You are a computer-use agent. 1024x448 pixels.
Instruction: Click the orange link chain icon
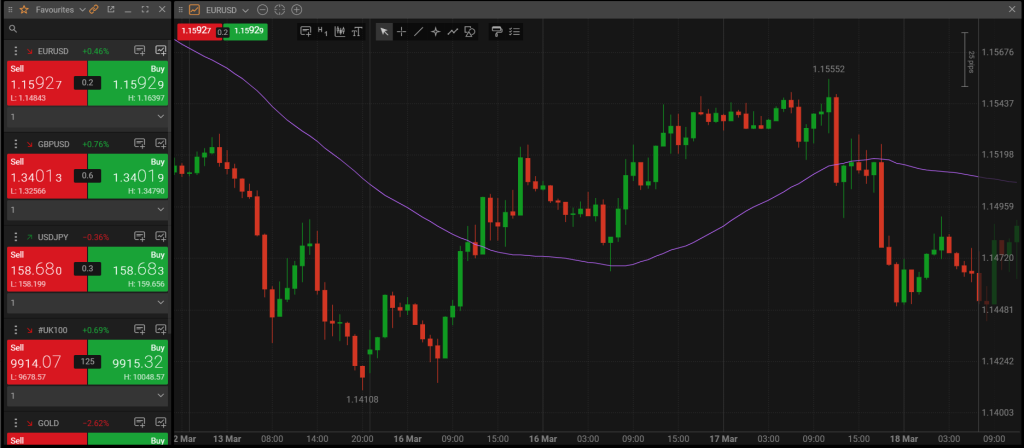[93, 10]
